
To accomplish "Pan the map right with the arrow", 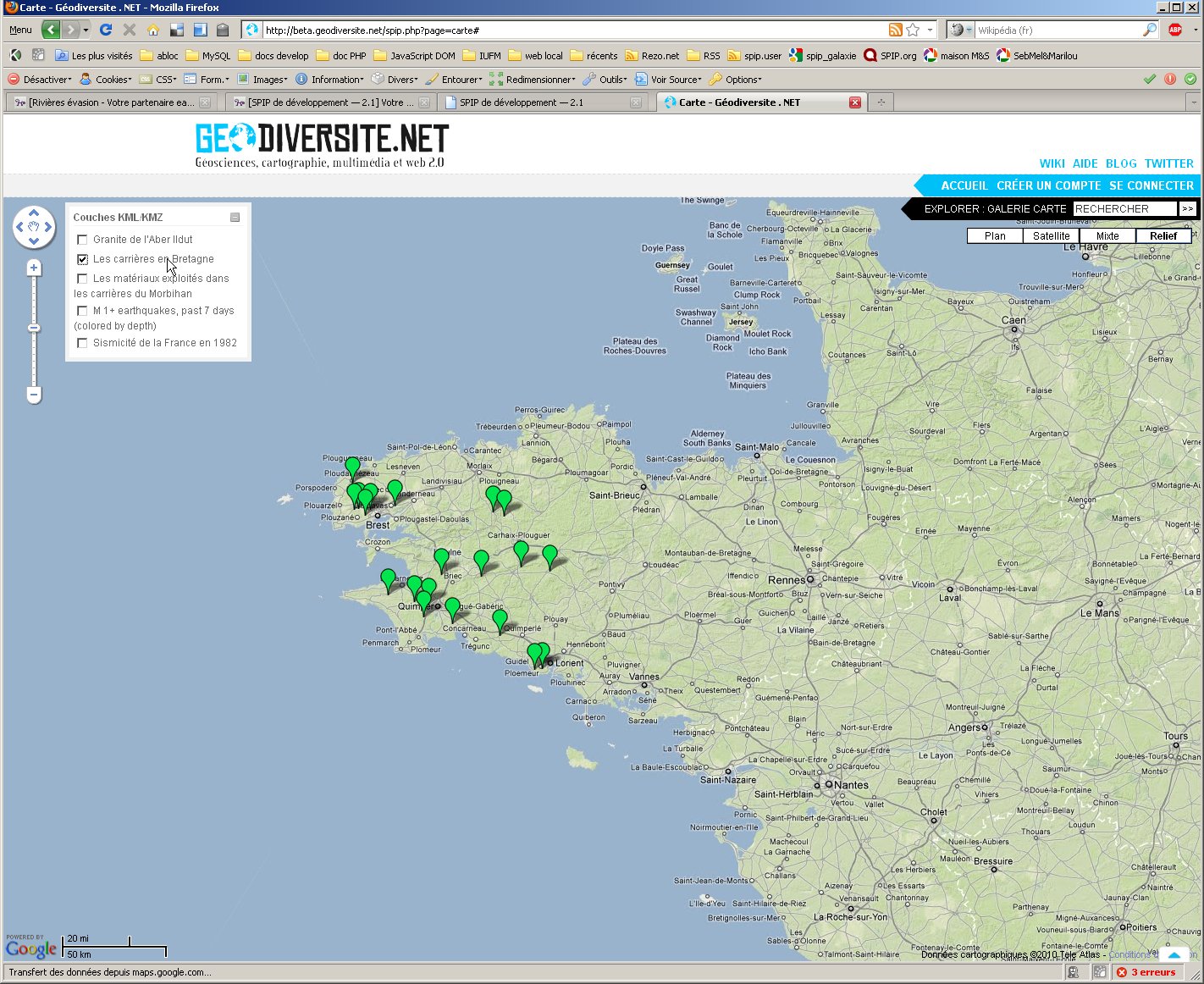I will [48, 227].
